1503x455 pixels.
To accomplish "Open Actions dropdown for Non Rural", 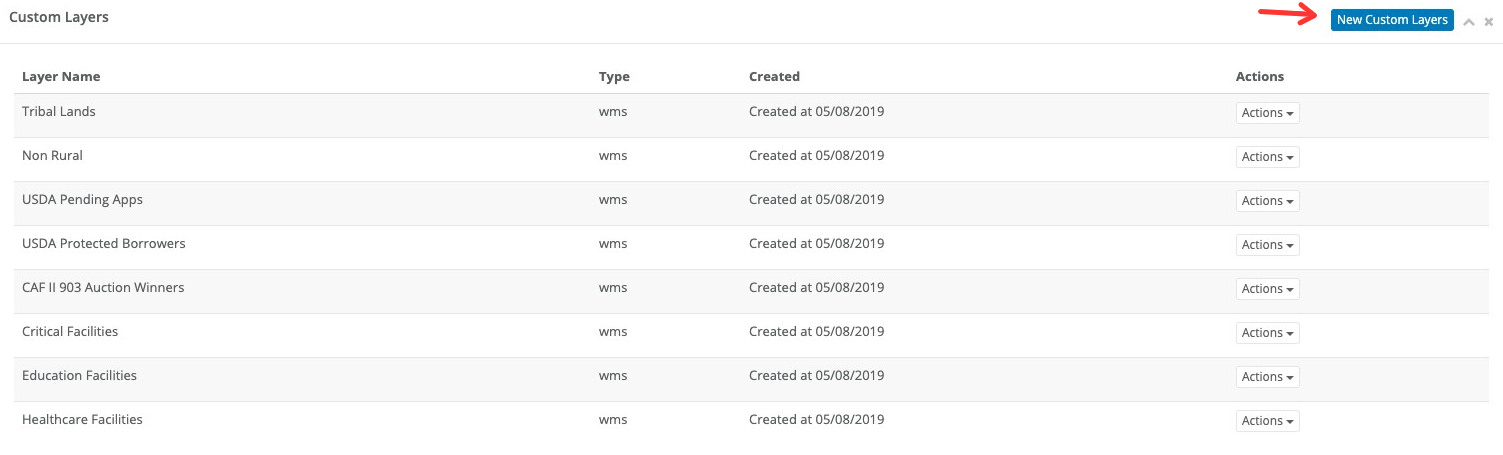I will (1267, 157).
